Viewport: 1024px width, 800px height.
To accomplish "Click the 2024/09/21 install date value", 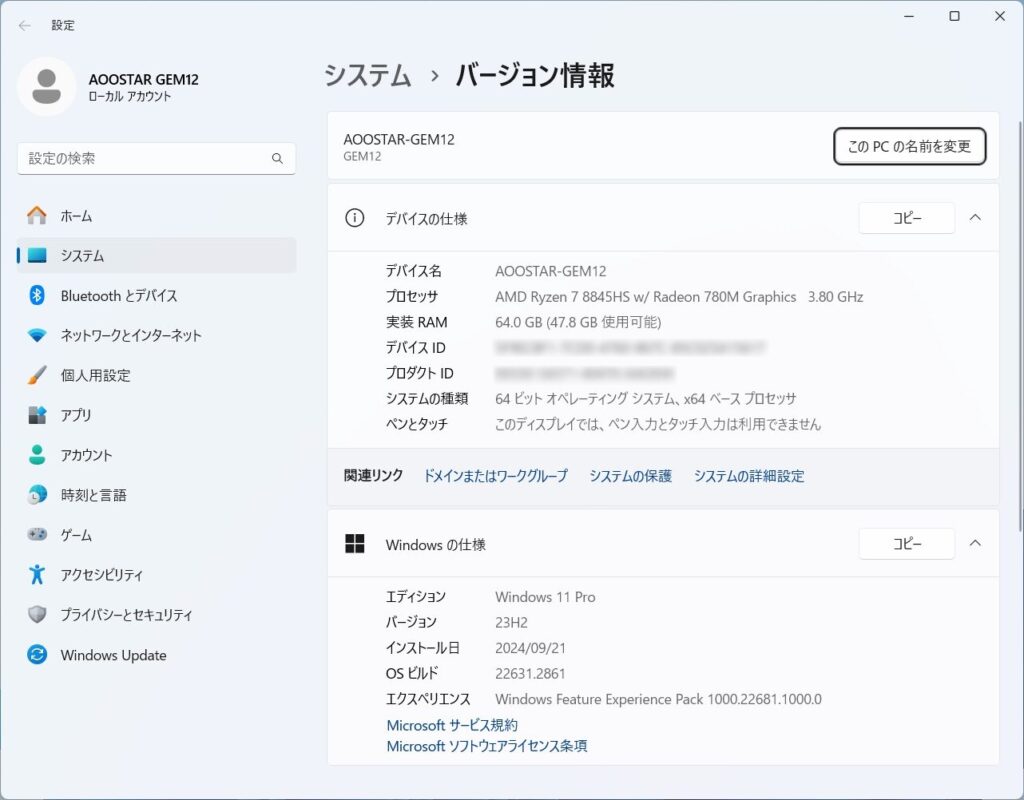I will (530, 648).
